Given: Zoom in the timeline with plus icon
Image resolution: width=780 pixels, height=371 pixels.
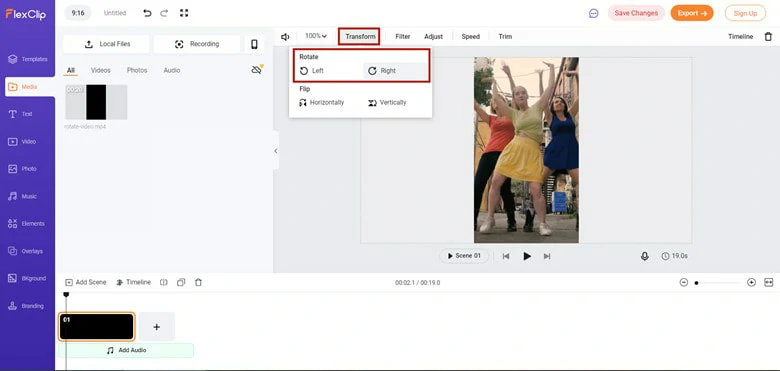Looking at the screenshot, I should point(752,282).
